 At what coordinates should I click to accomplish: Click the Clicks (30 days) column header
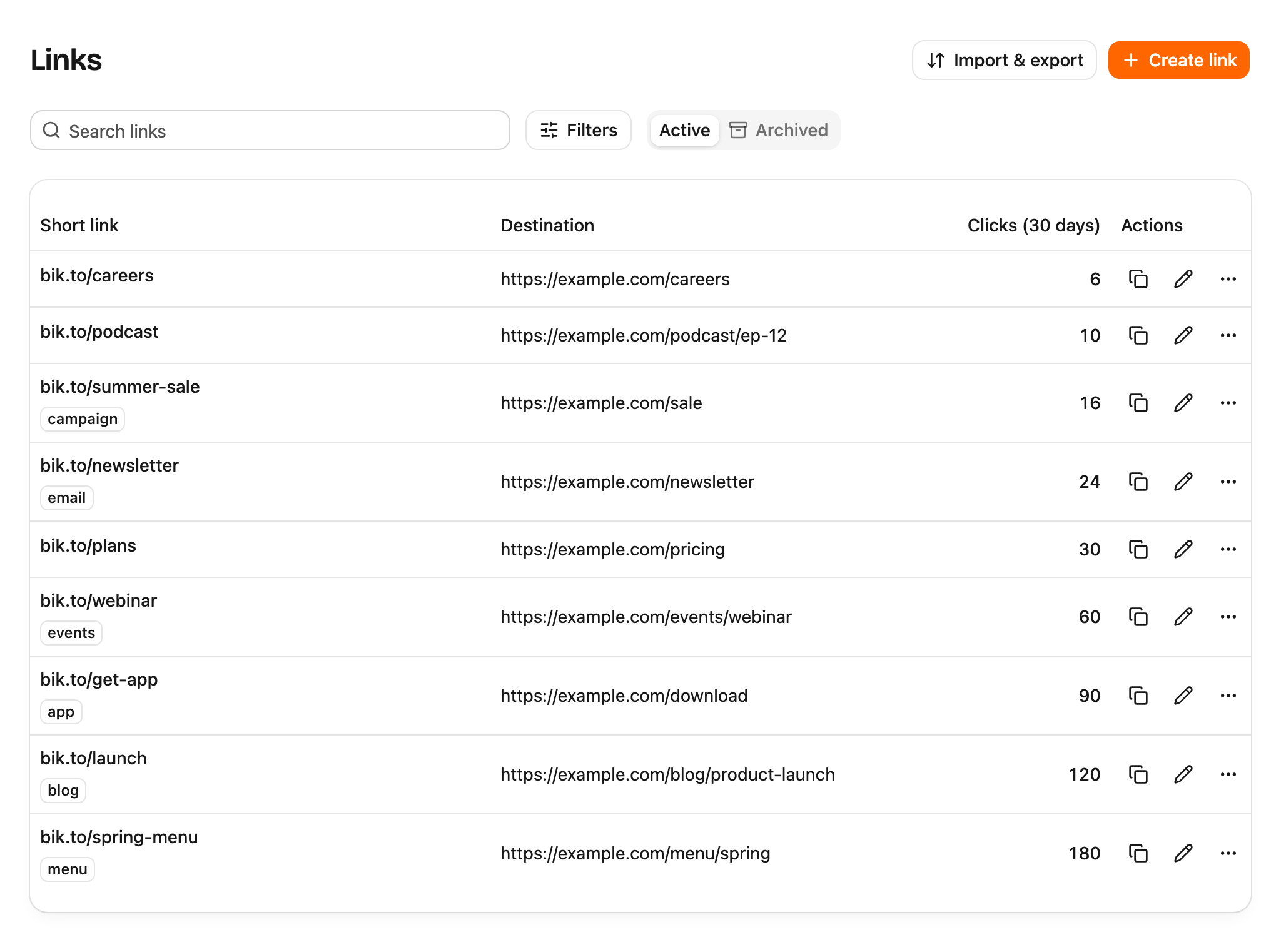[1033, 225]
